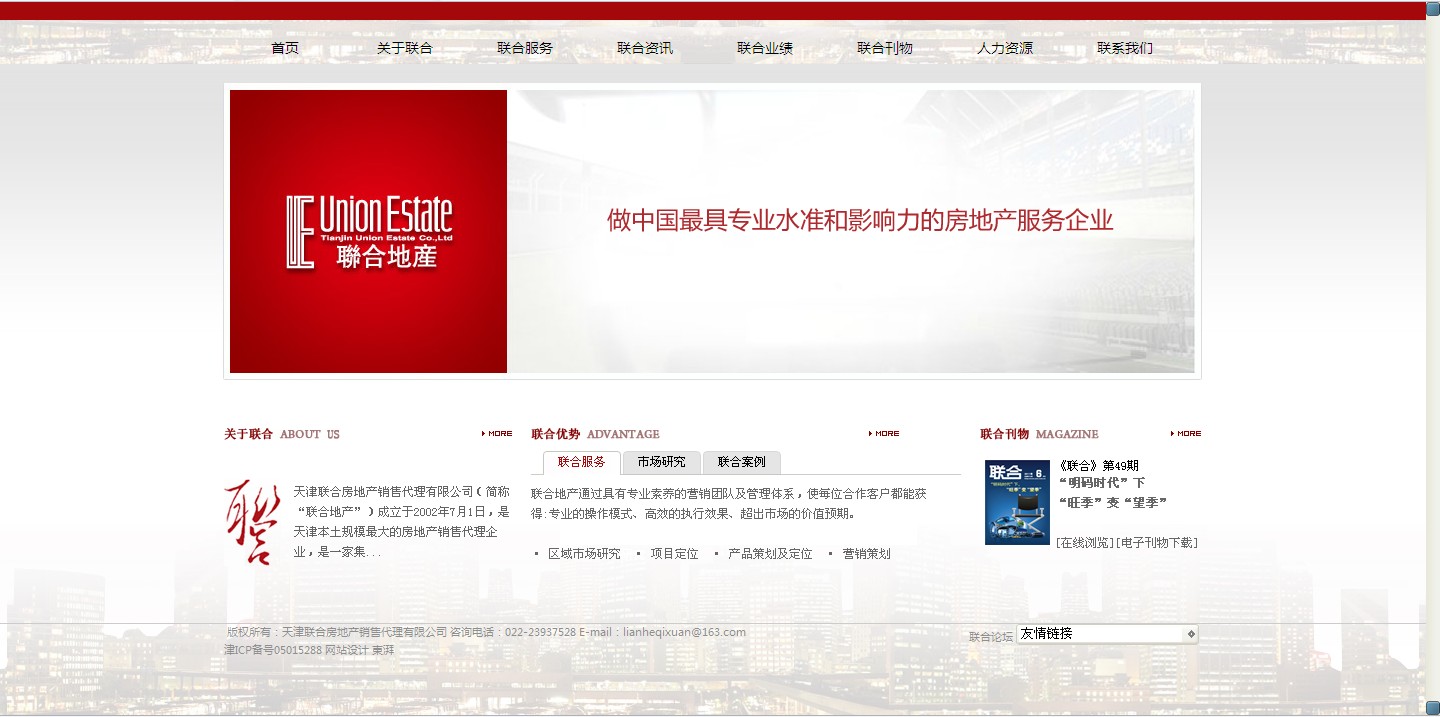Viewport: 1440px width, 717px height.
Task: Go to 联合服务 in top navigation
Action: click(525, 48)
